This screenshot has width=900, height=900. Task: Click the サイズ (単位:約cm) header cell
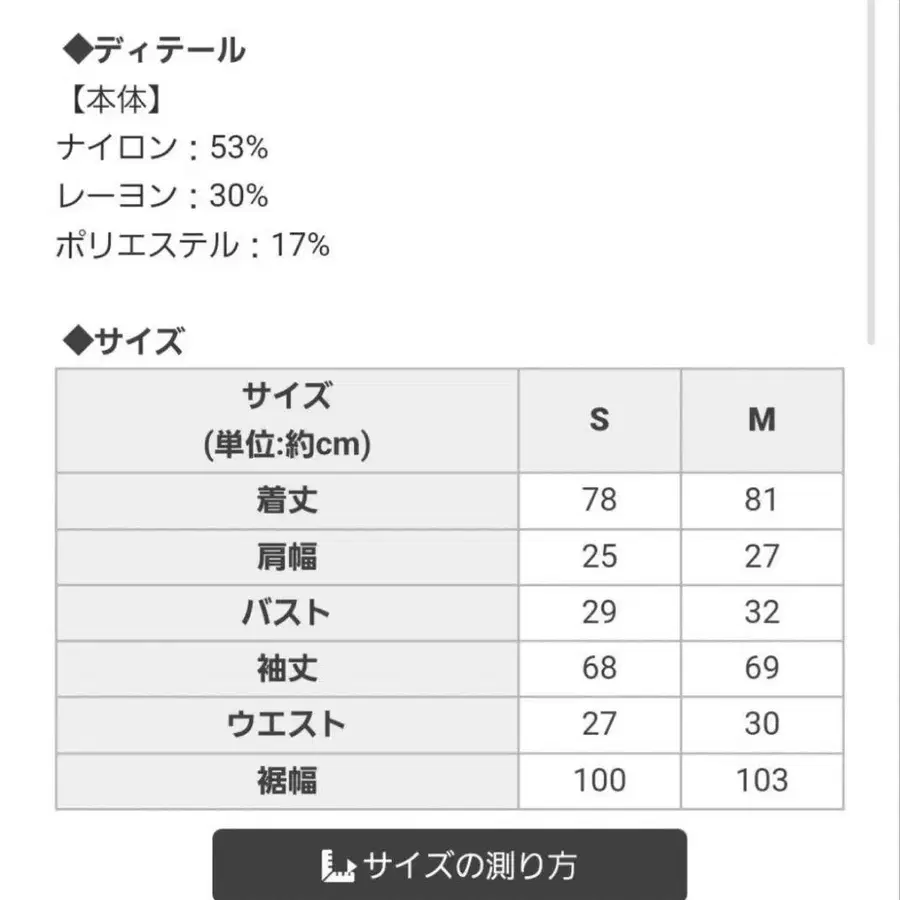tap(287, 420)
